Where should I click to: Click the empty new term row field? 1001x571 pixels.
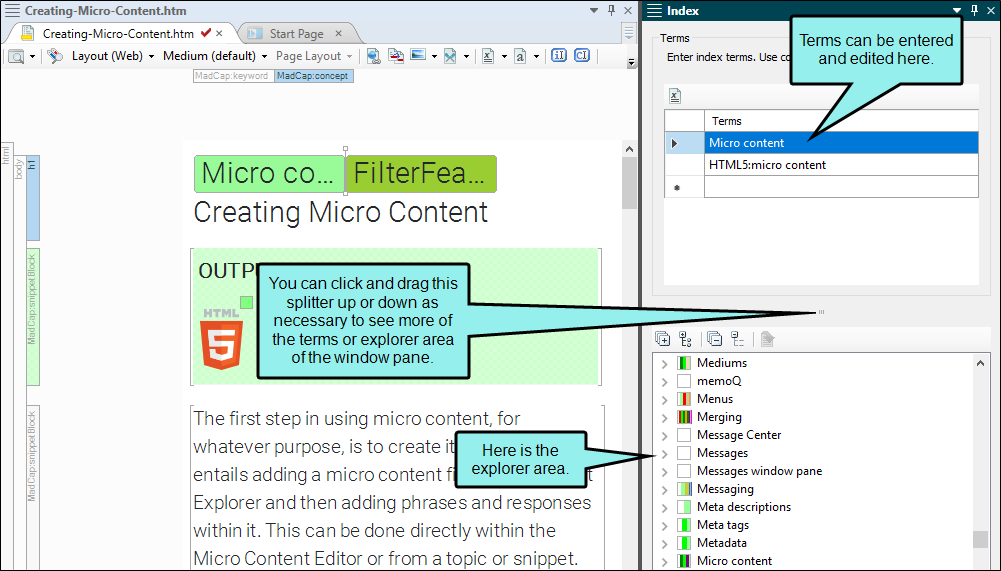841,187
